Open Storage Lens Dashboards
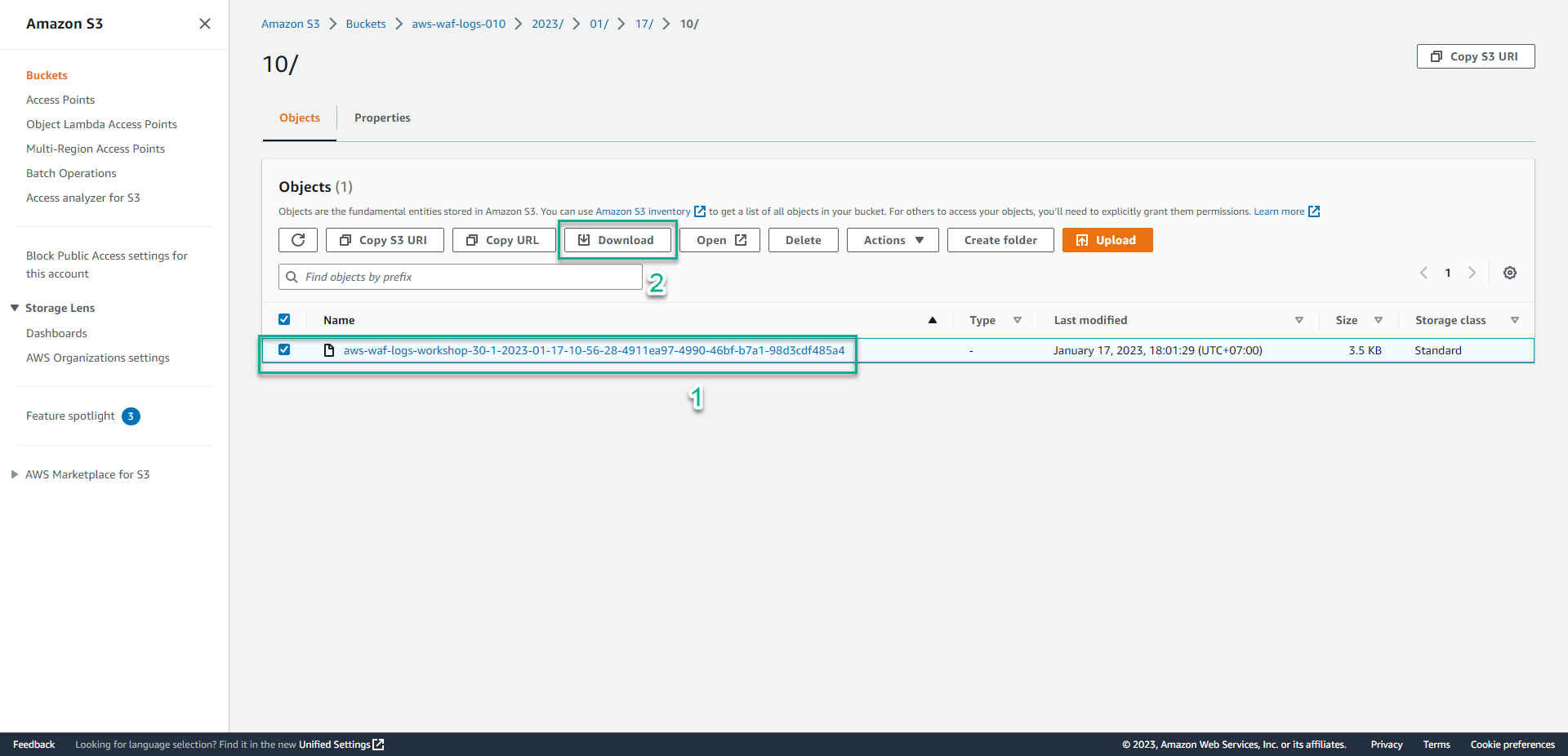Viewport: 1568px width, 756px height. pos(56,333)
